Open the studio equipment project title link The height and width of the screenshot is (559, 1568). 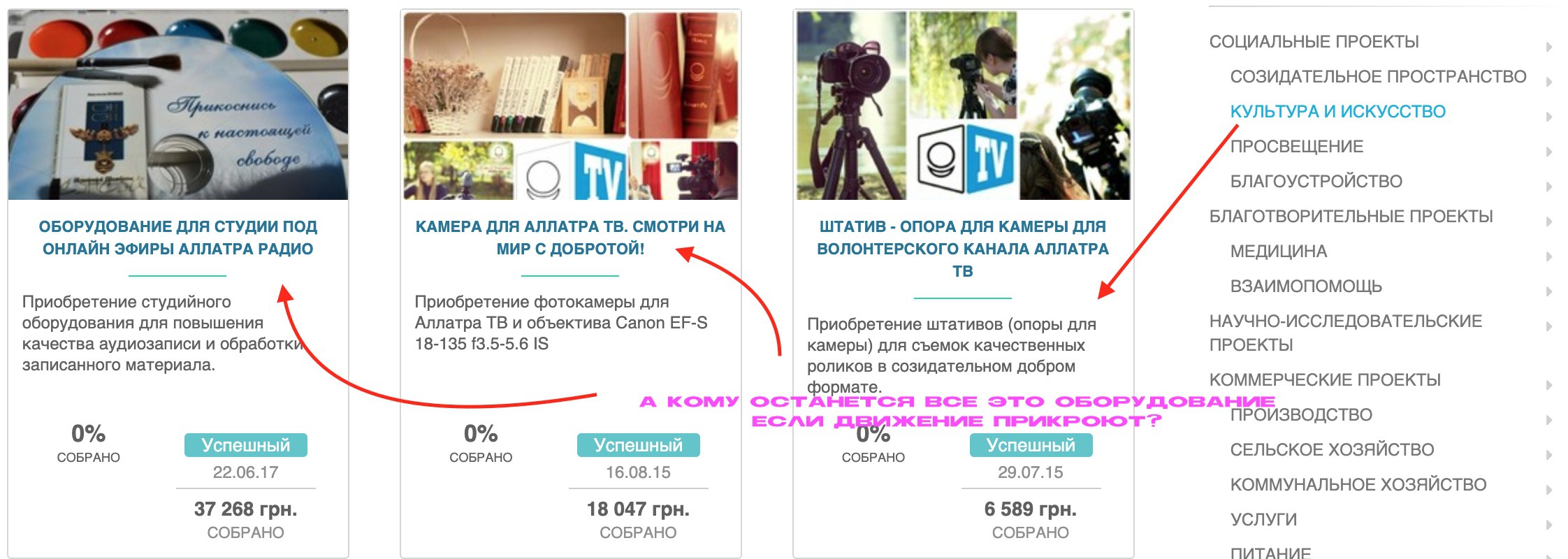click(178, 238)
